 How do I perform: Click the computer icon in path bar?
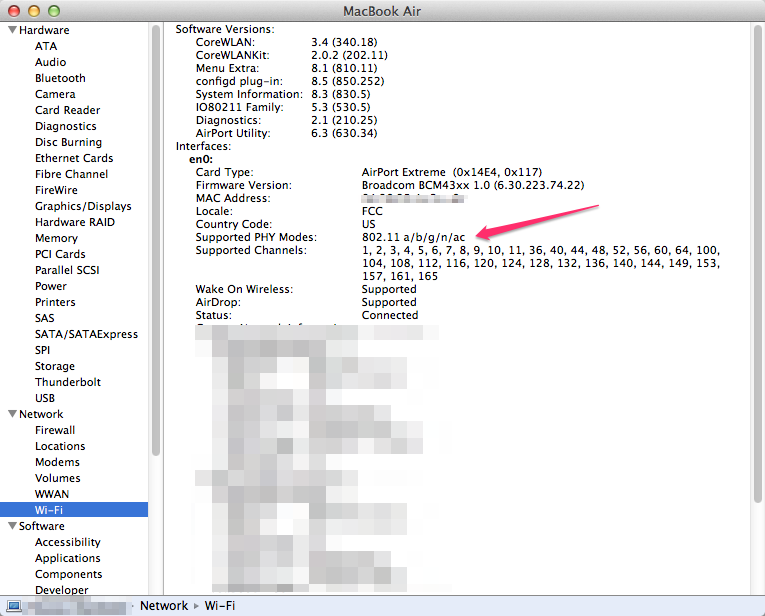(x=14, y=606)
